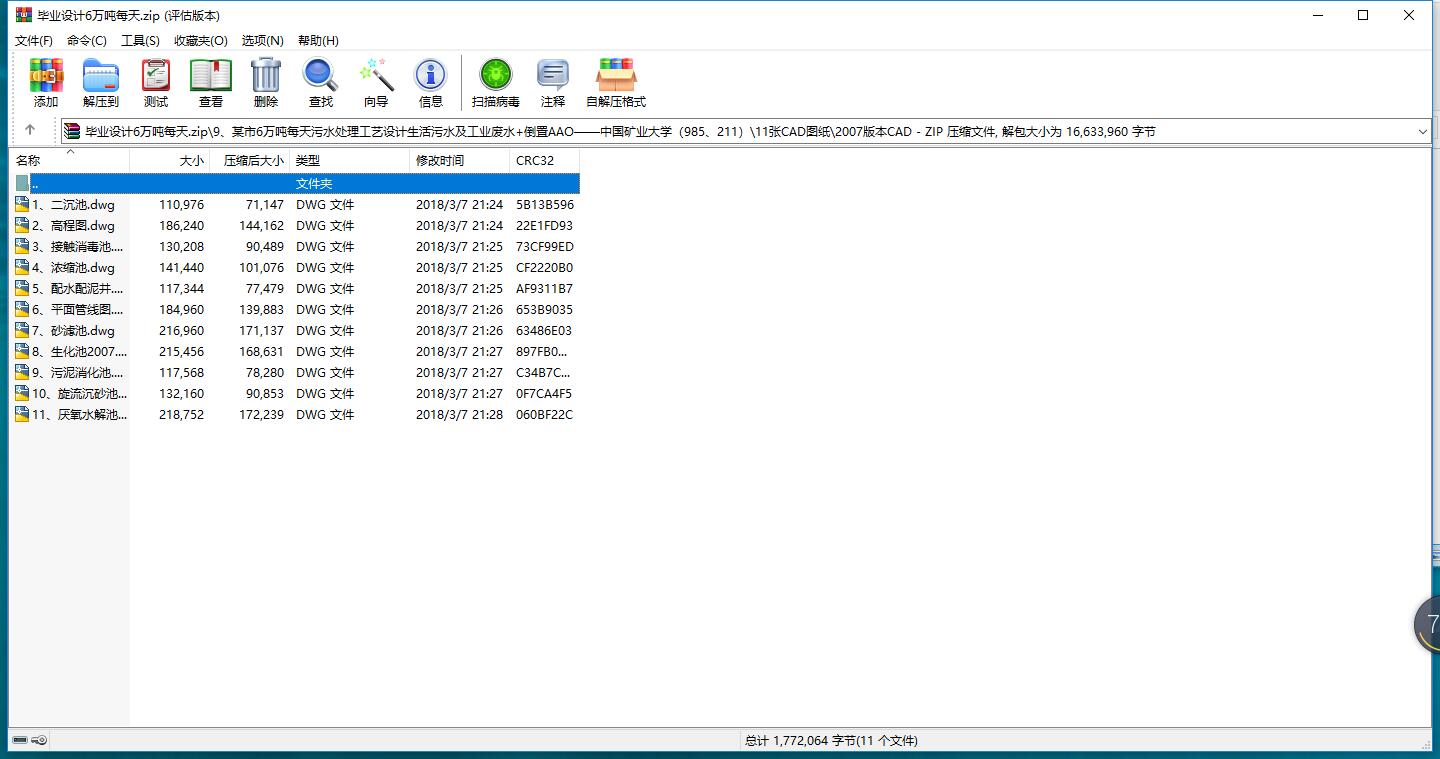Viewport: 1440px width, 759px height.
Task: Select the 解压到 (Extract To) icon
Action: click(x=100, y=82)
